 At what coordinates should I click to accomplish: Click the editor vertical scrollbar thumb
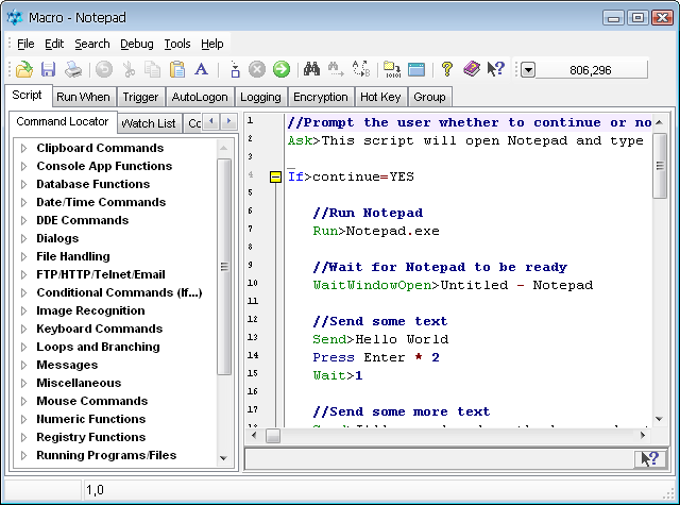click(x=660, y=166)
